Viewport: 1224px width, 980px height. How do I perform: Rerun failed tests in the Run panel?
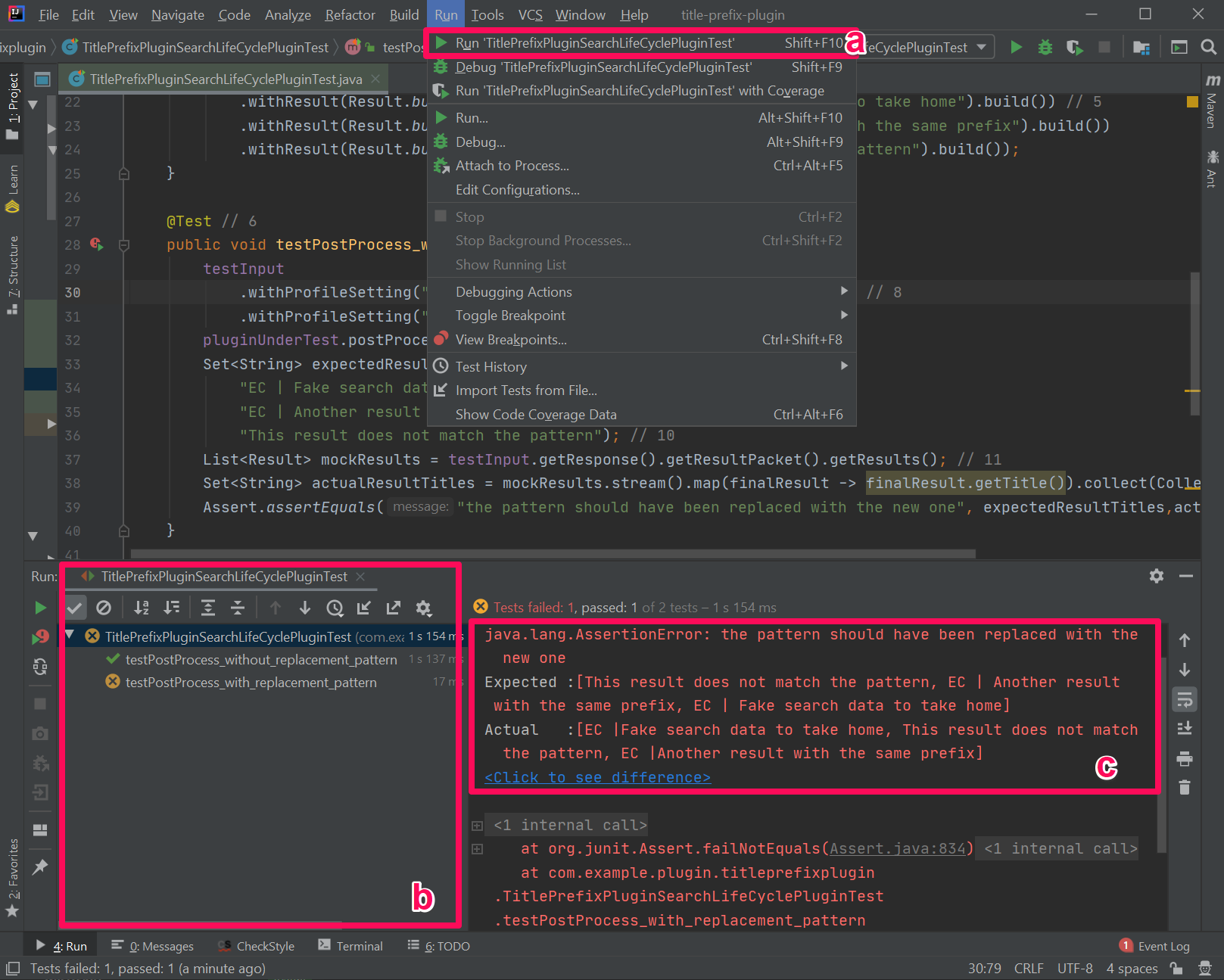point(39,637)
